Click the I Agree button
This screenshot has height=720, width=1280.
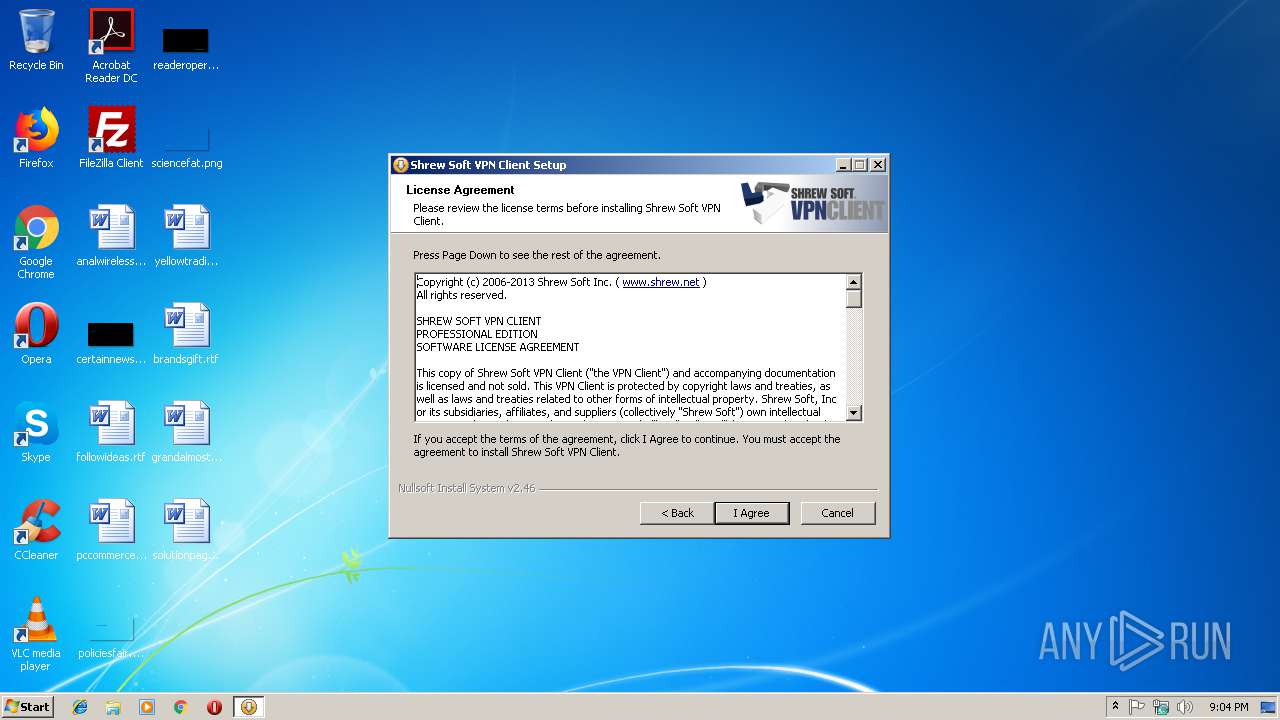click(x=751, y=513)
